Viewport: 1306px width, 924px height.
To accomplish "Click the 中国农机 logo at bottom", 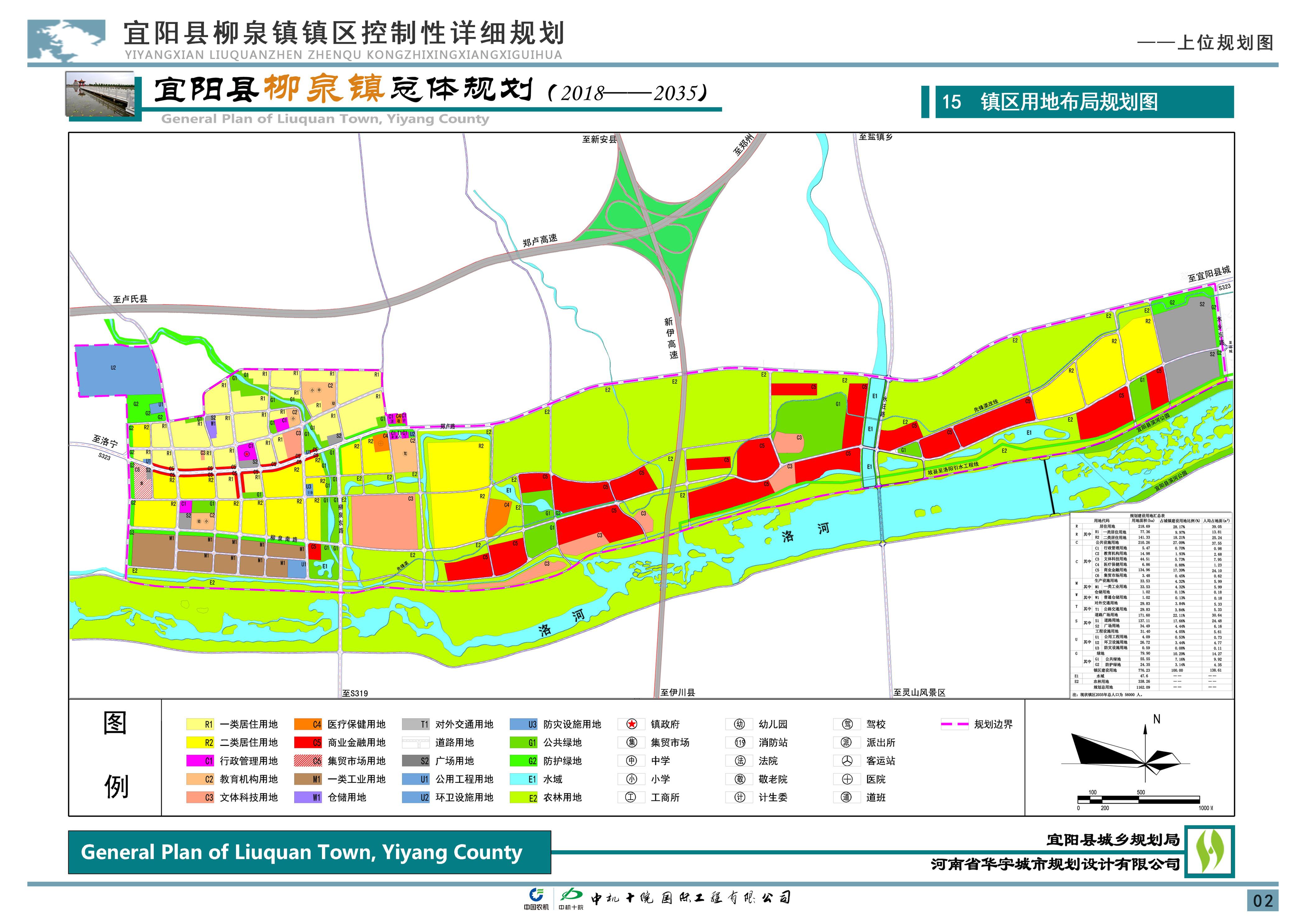I will click(536, 899).
